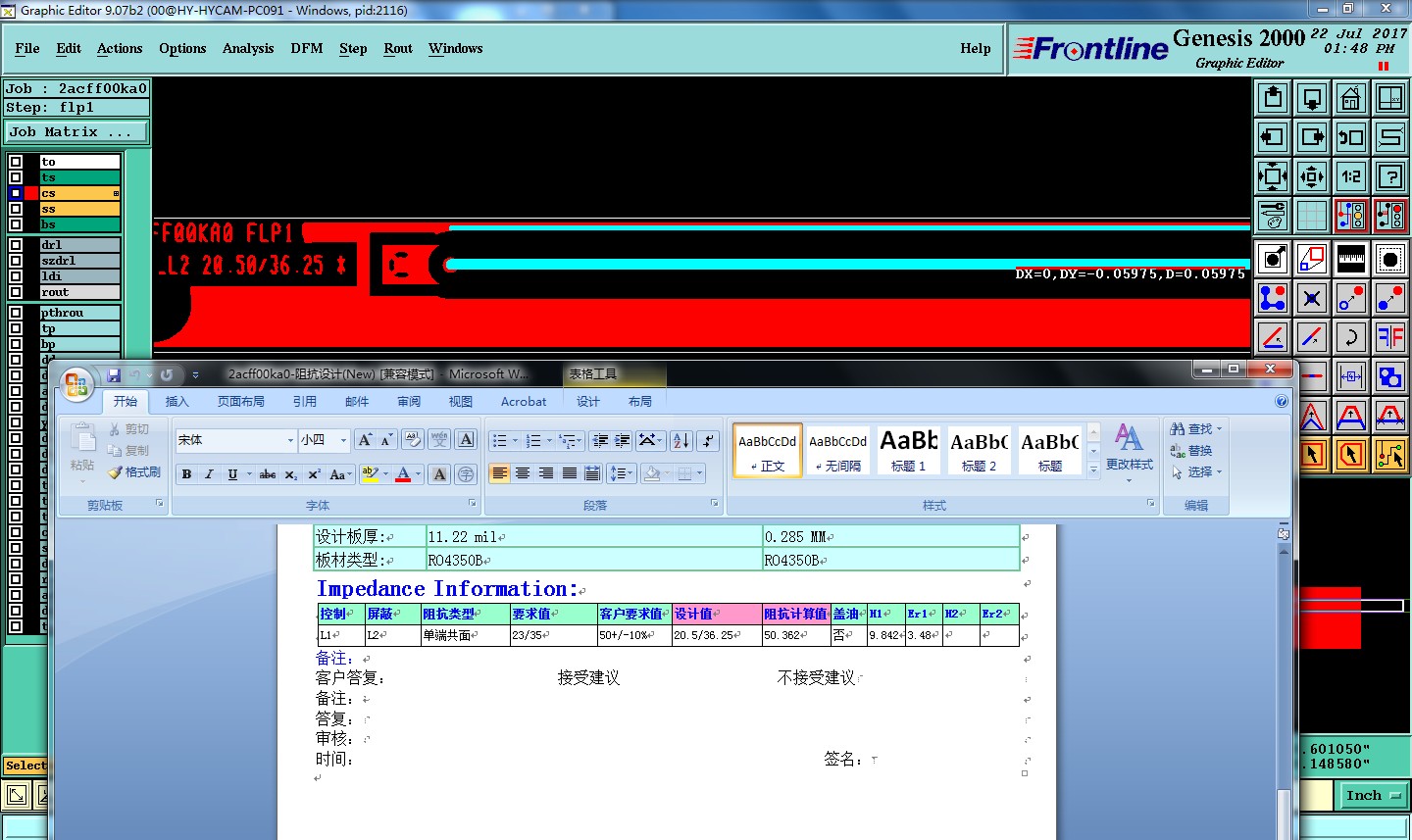Open the Analysis menu in Genesis
Screen dimensions: 1412x840
[x=248, y=48]
